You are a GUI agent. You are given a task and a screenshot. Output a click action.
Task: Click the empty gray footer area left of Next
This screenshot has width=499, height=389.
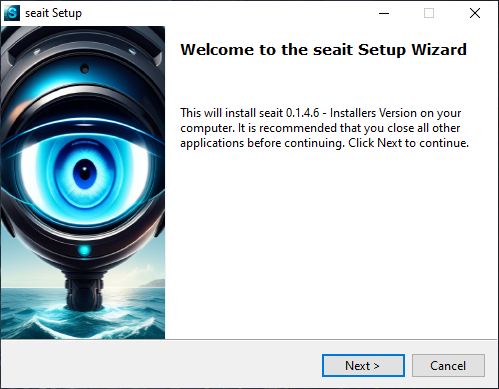(161, 364)
